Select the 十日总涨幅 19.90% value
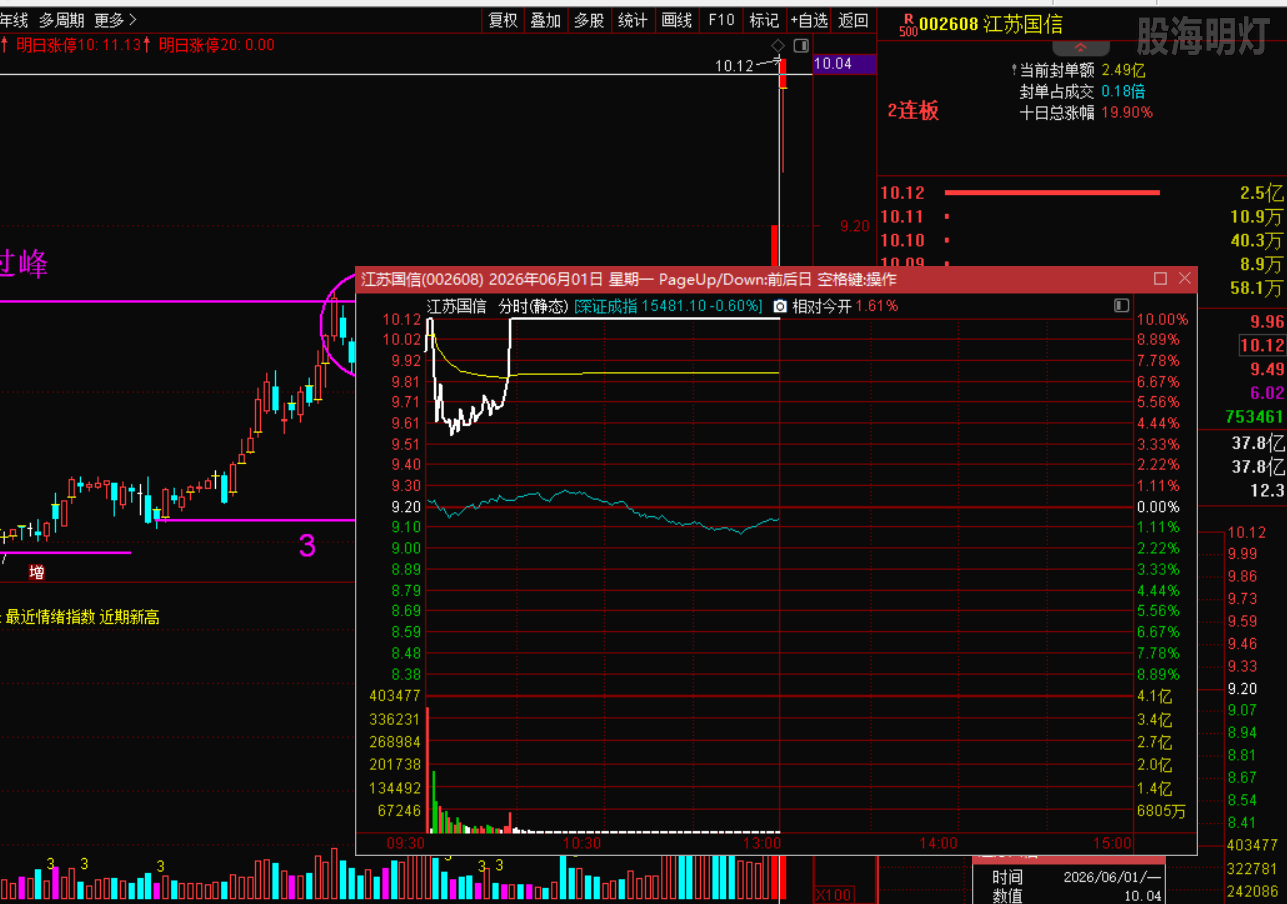 (1127, 112)
